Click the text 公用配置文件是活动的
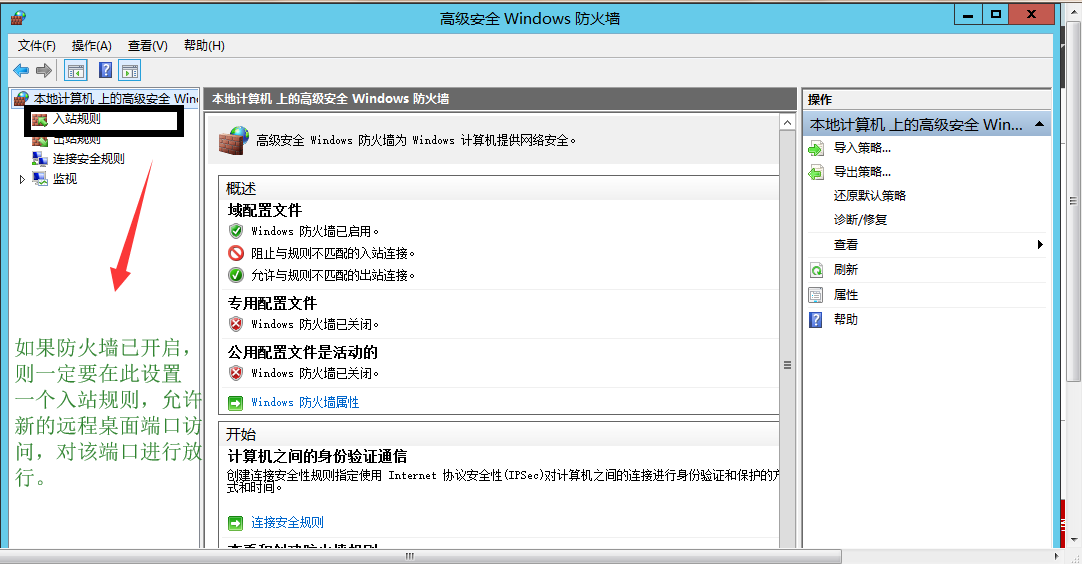Image resolution: width=1082 pixels, height=564 pixels. (x=303, y=352)
